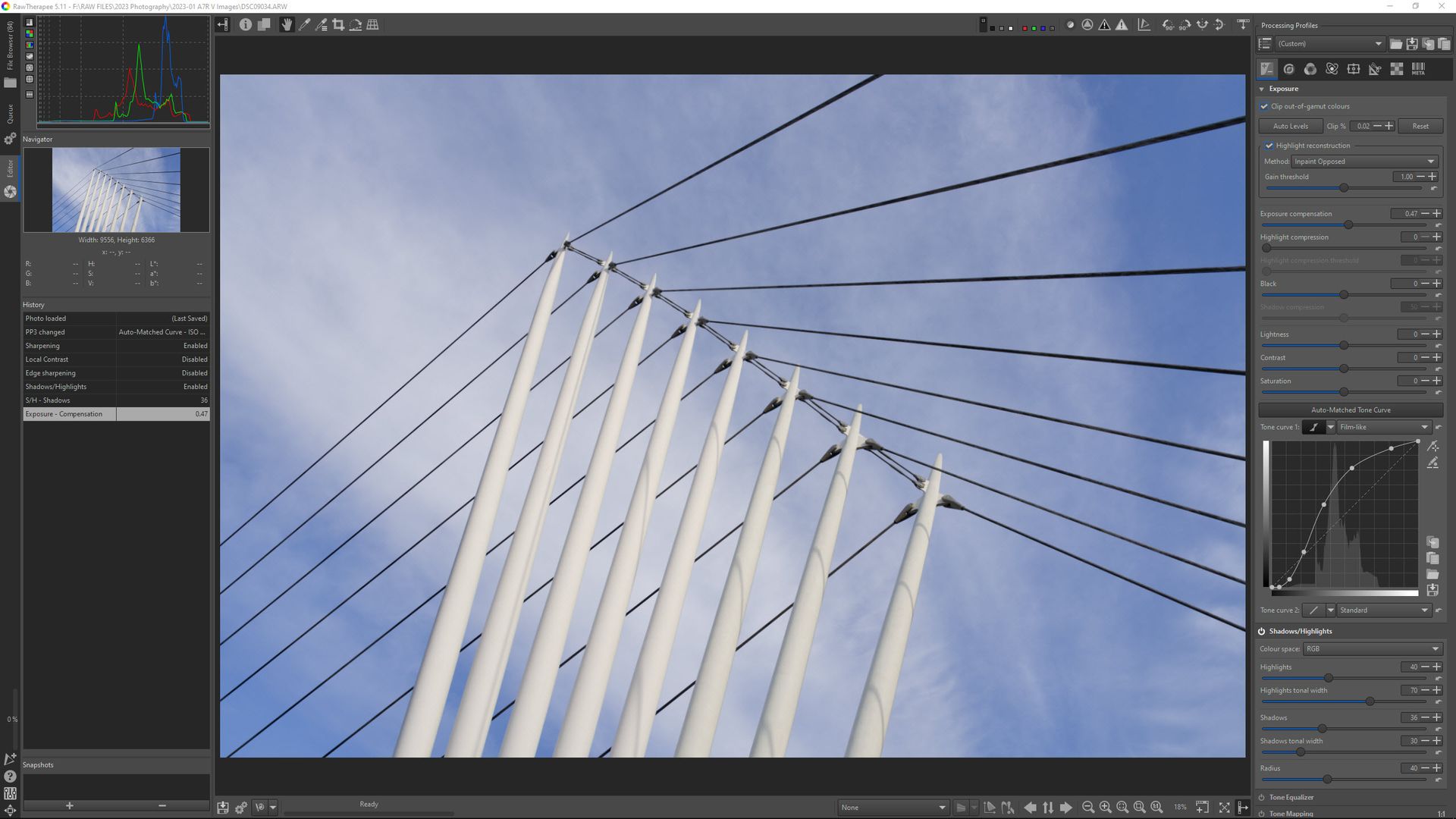Activate the White Balance picker tool

304,25
